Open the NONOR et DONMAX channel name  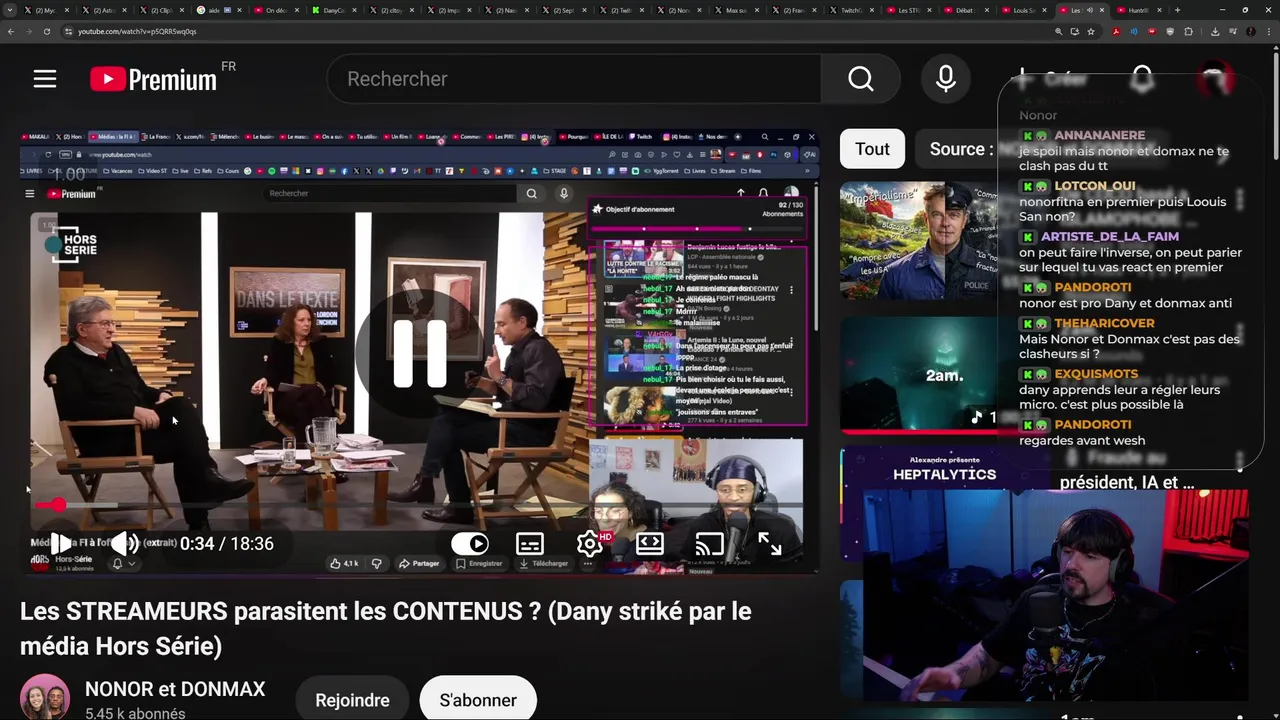175,689
